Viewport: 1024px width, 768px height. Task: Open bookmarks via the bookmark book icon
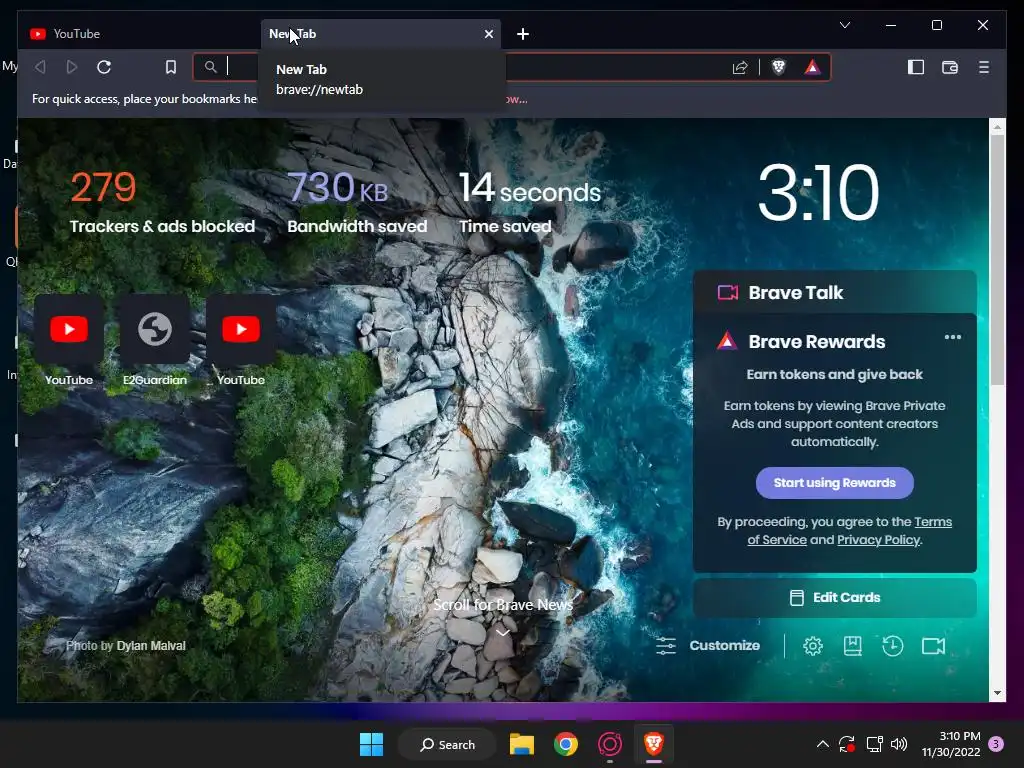852,646
